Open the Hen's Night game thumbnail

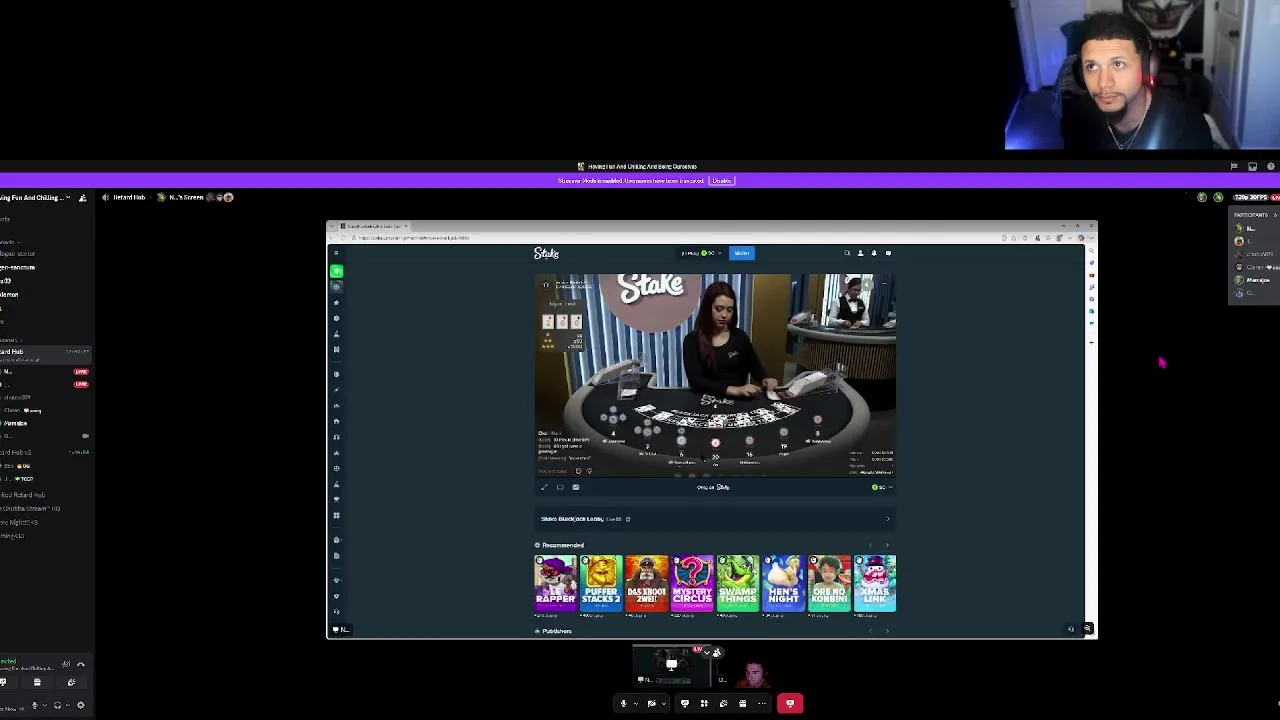[784, 583]
